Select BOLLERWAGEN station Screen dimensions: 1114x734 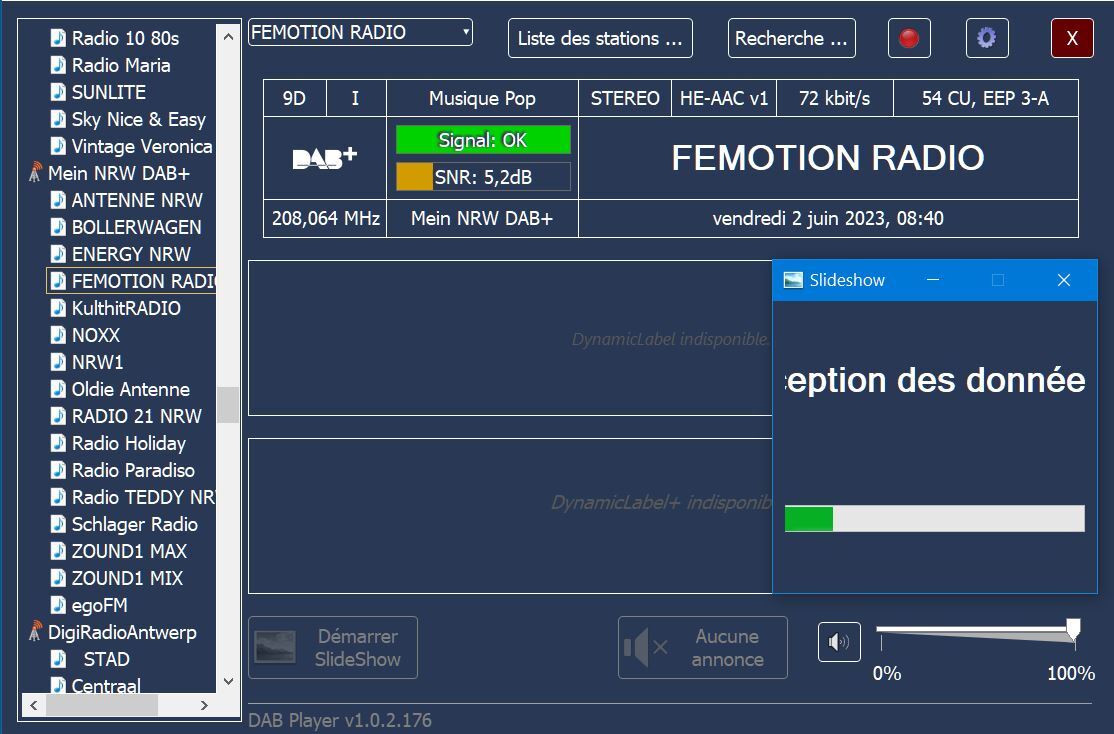[136, 227]
